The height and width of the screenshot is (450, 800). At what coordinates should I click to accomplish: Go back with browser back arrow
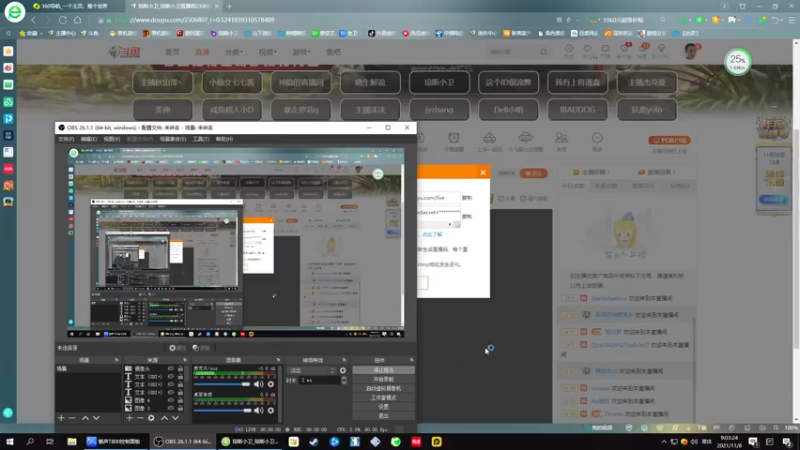coord(34,20)
